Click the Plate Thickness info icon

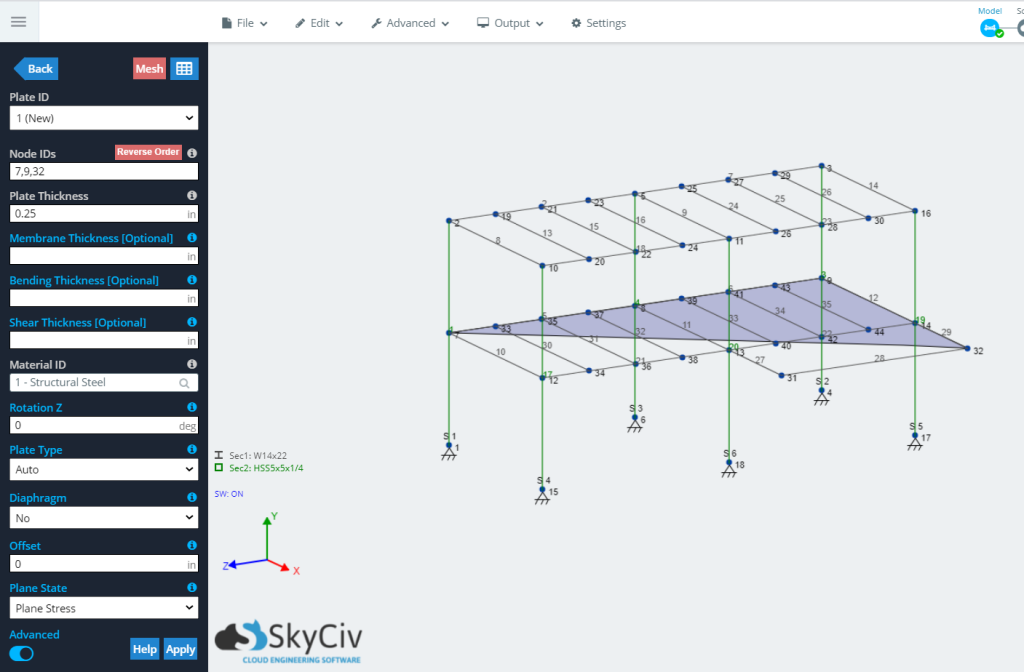tap(192, 195)
